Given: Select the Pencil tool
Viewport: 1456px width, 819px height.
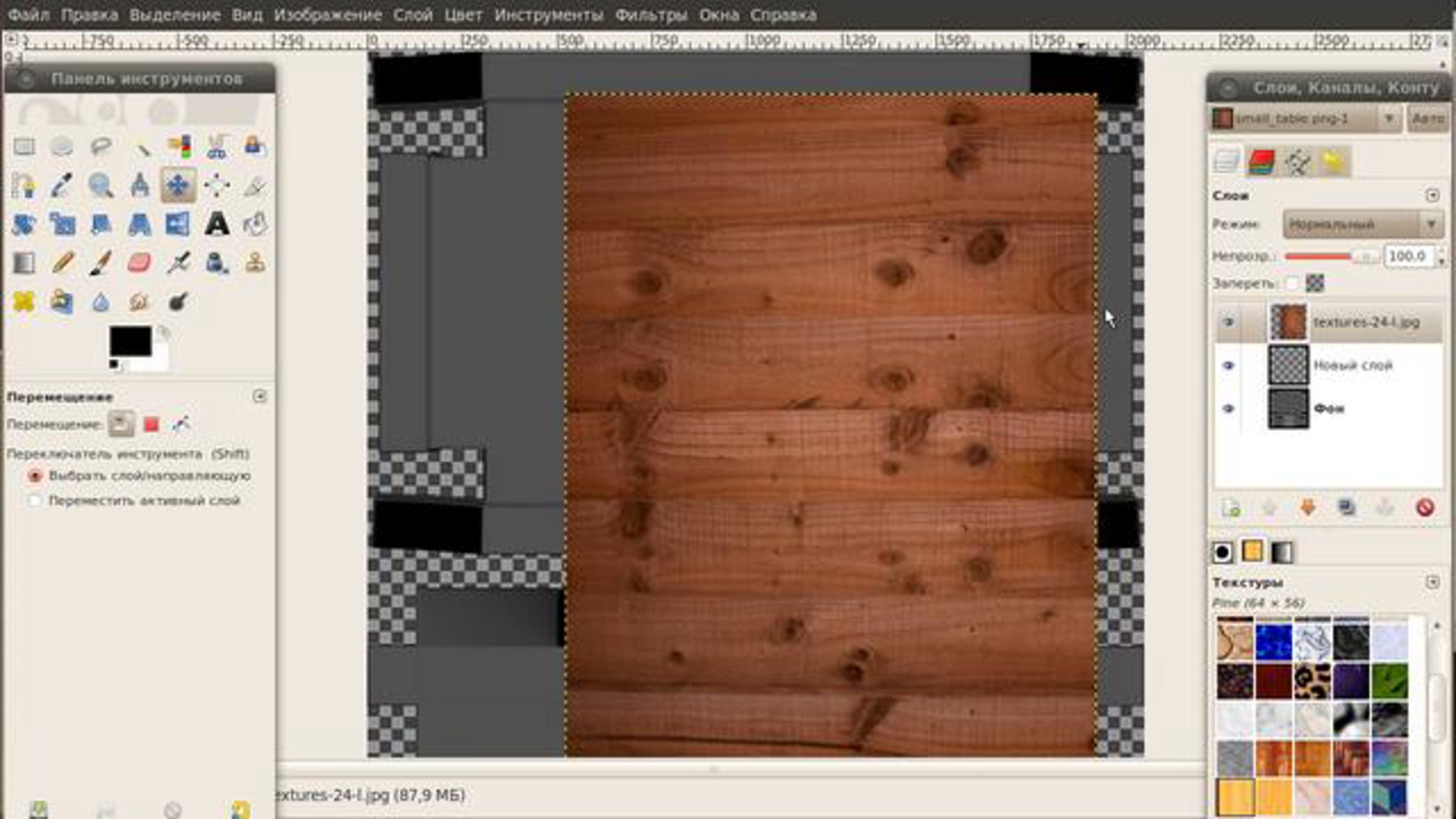Looking at the screenshot, I should tap(62, 263).
